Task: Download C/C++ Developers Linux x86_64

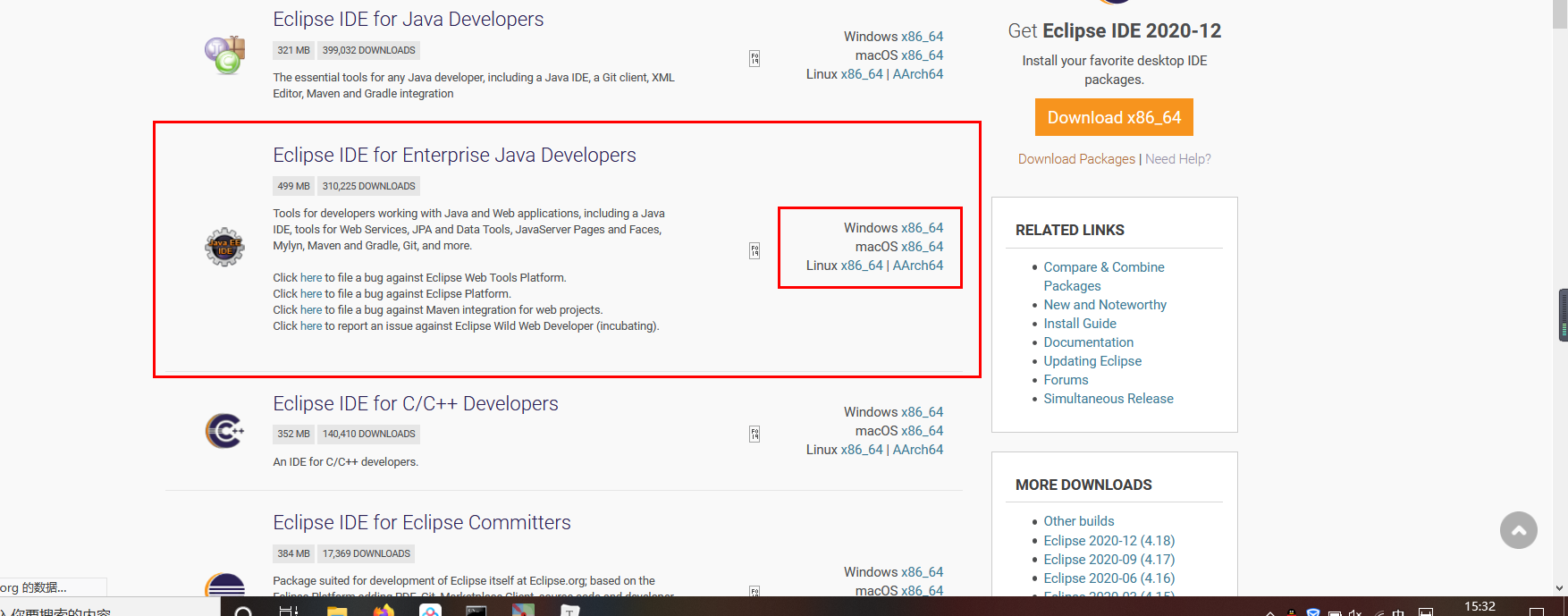Action: coord(862,450)
